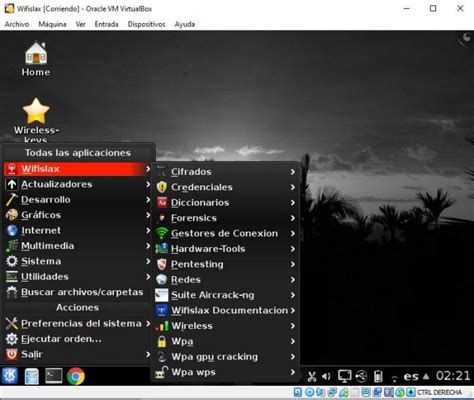Click the Wifislax menu icon
474x400 pixels.
coord(12,169)
